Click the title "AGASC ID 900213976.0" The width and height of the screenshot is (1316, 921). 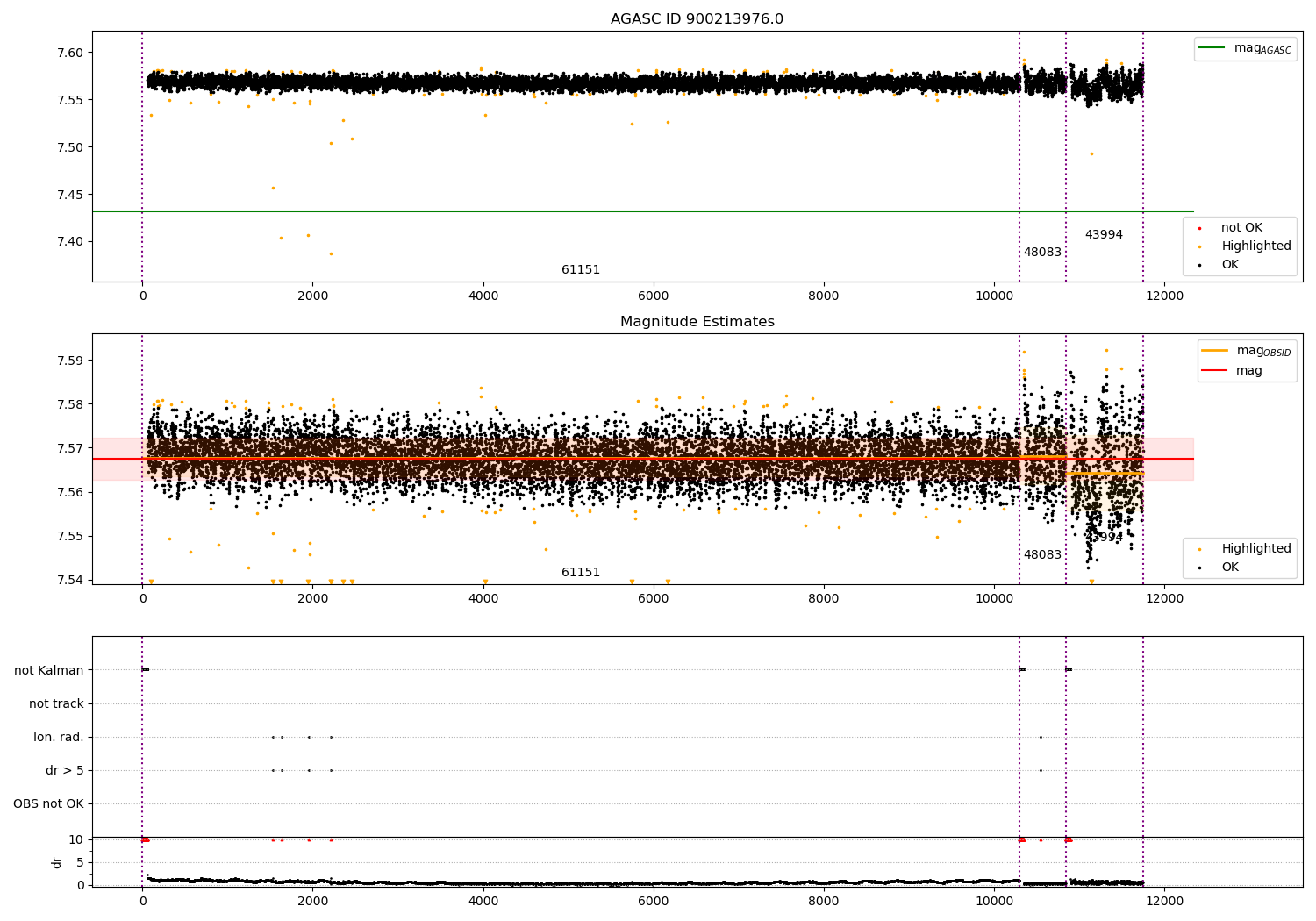[697, 19]
